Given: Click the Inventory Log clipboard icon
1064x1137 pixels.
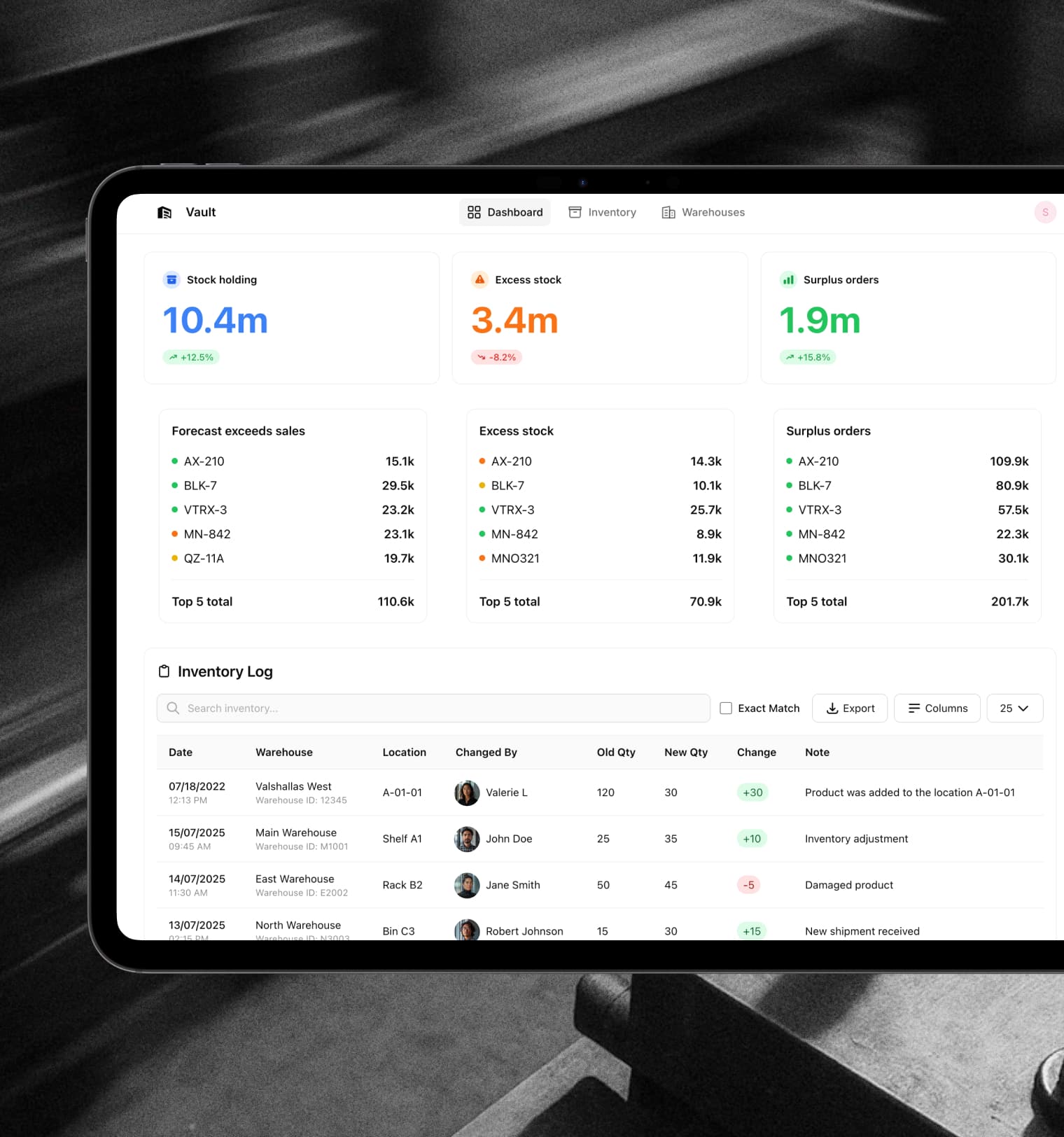Looking at the screenshot, I should point(164,671).
